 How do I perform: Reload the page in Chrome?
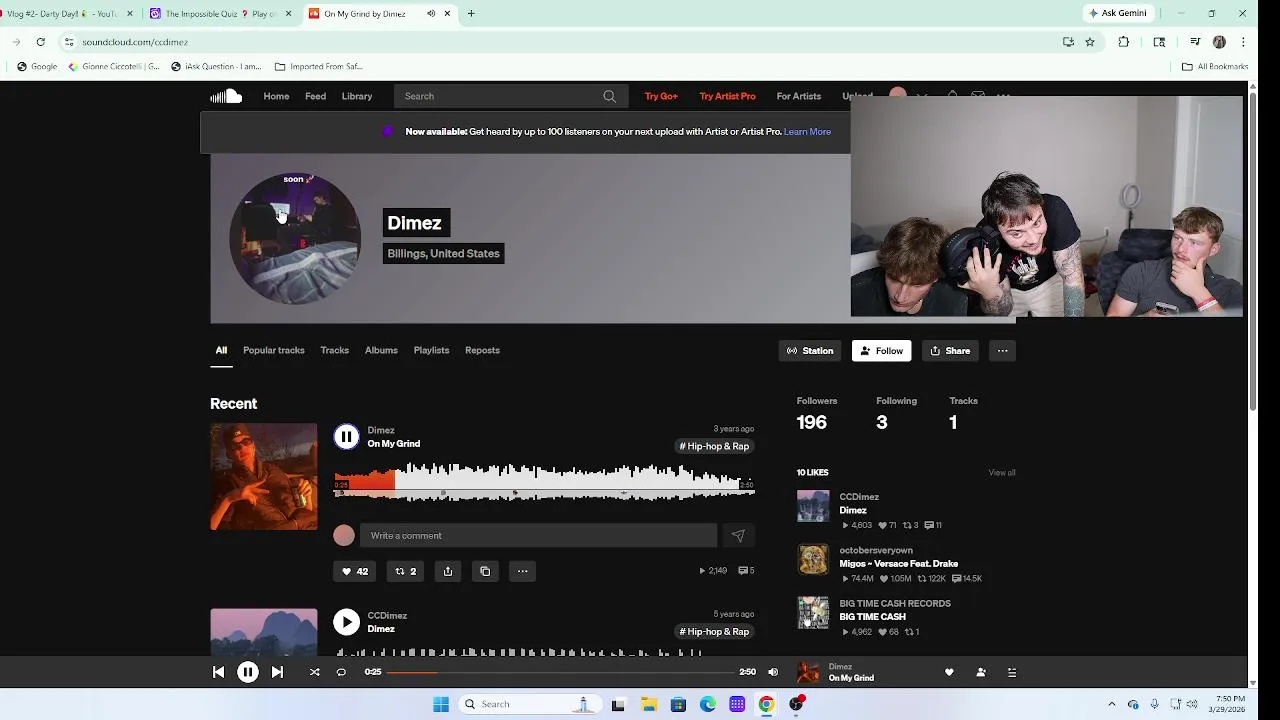(x=40, y=42)
